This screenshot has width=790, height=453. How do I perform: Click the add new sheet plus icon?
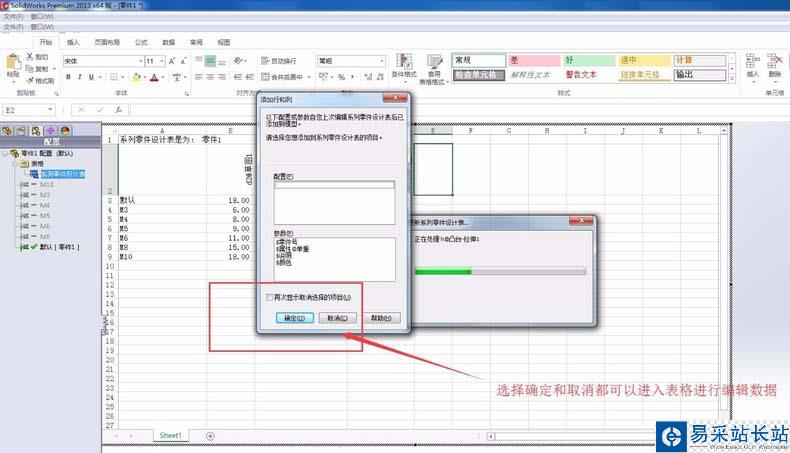pos(211,436)
